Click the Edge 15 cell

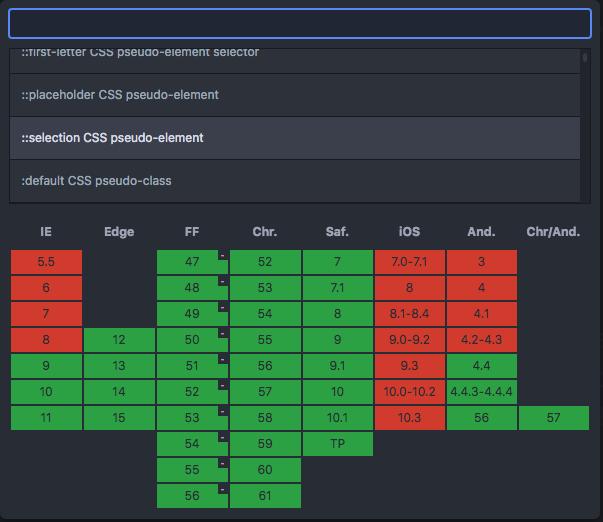pyautogui.click(x=119, y=418)
